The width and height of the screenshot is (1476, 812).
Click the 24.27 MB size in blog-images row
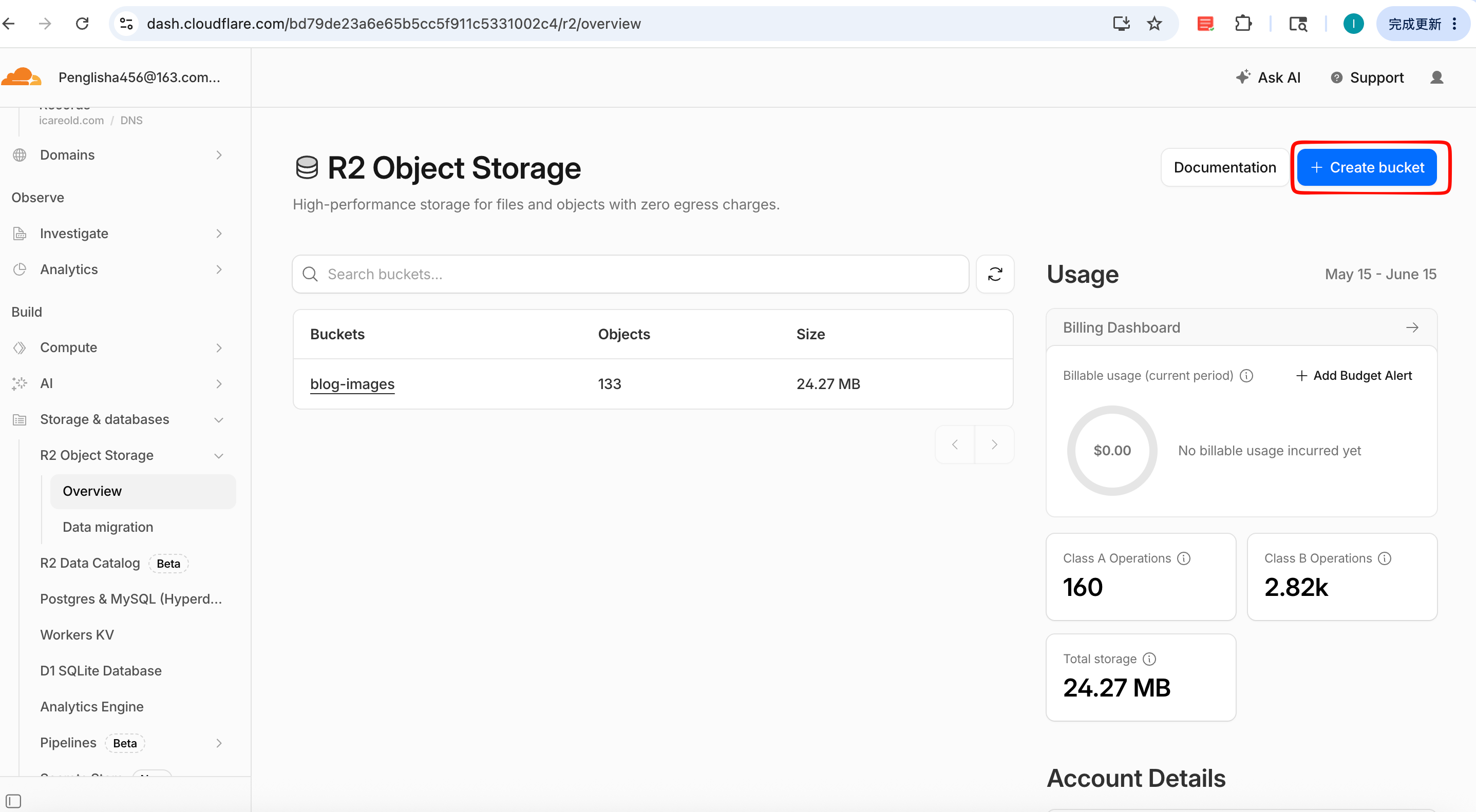[828, 383]
